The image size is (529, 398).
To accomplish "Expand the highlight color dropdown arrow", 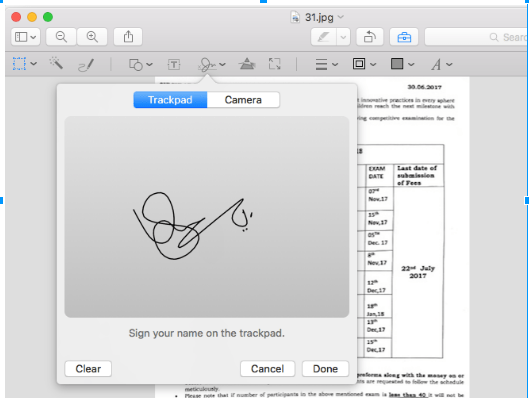I will pos(343,36).
